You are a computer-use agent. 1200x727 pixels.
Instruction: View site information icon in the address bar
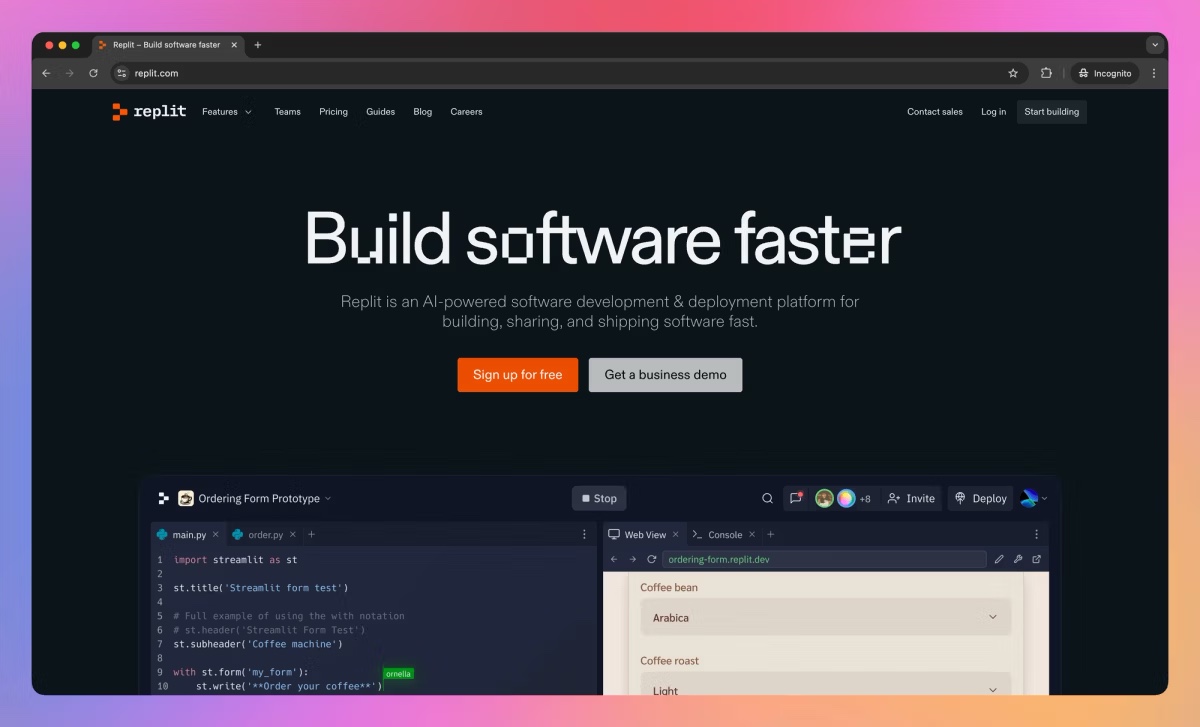(122, 73)
